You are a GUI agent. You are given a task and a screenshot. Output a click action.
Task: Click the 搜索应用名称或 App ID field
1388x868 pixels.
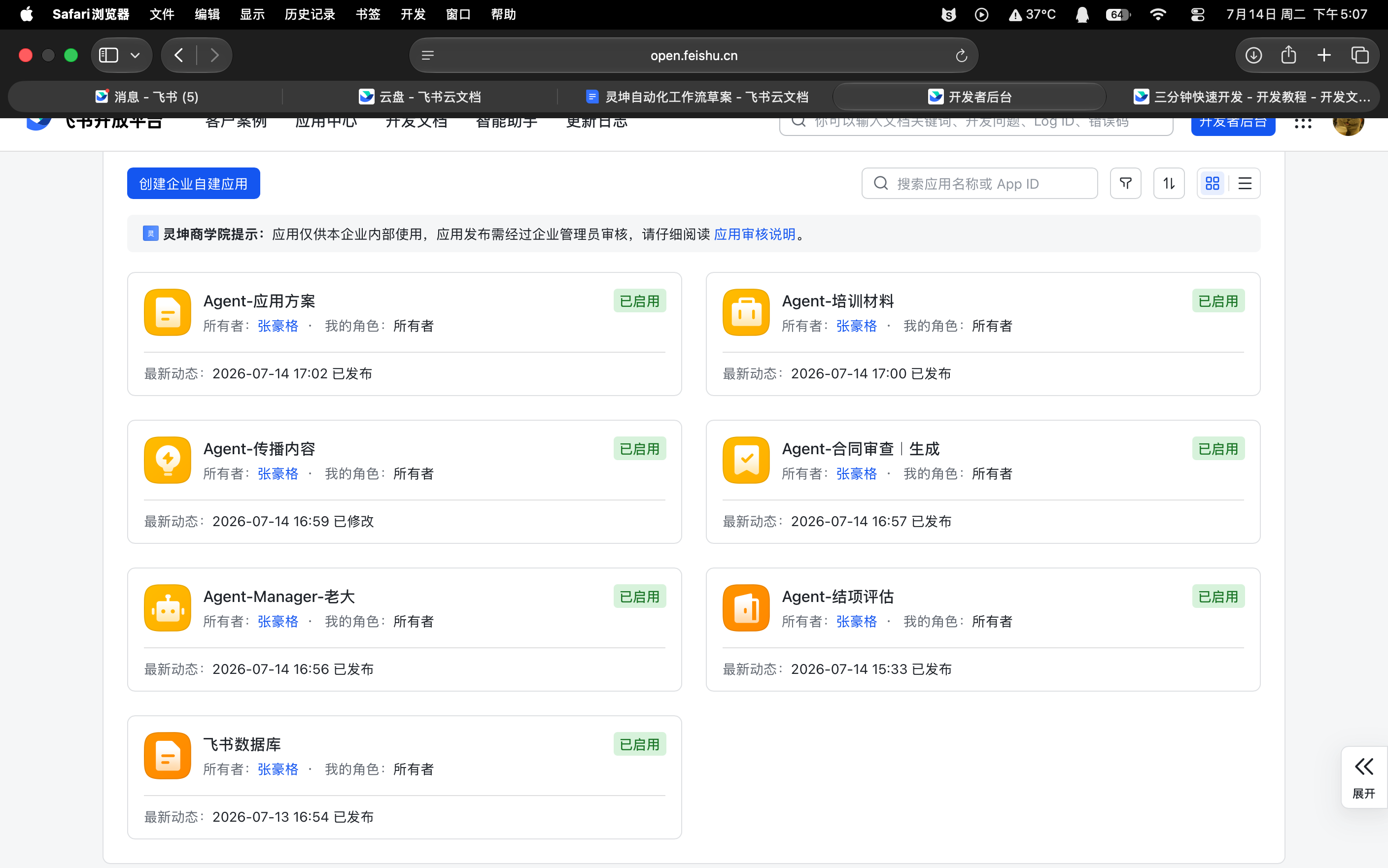point(980,183)
